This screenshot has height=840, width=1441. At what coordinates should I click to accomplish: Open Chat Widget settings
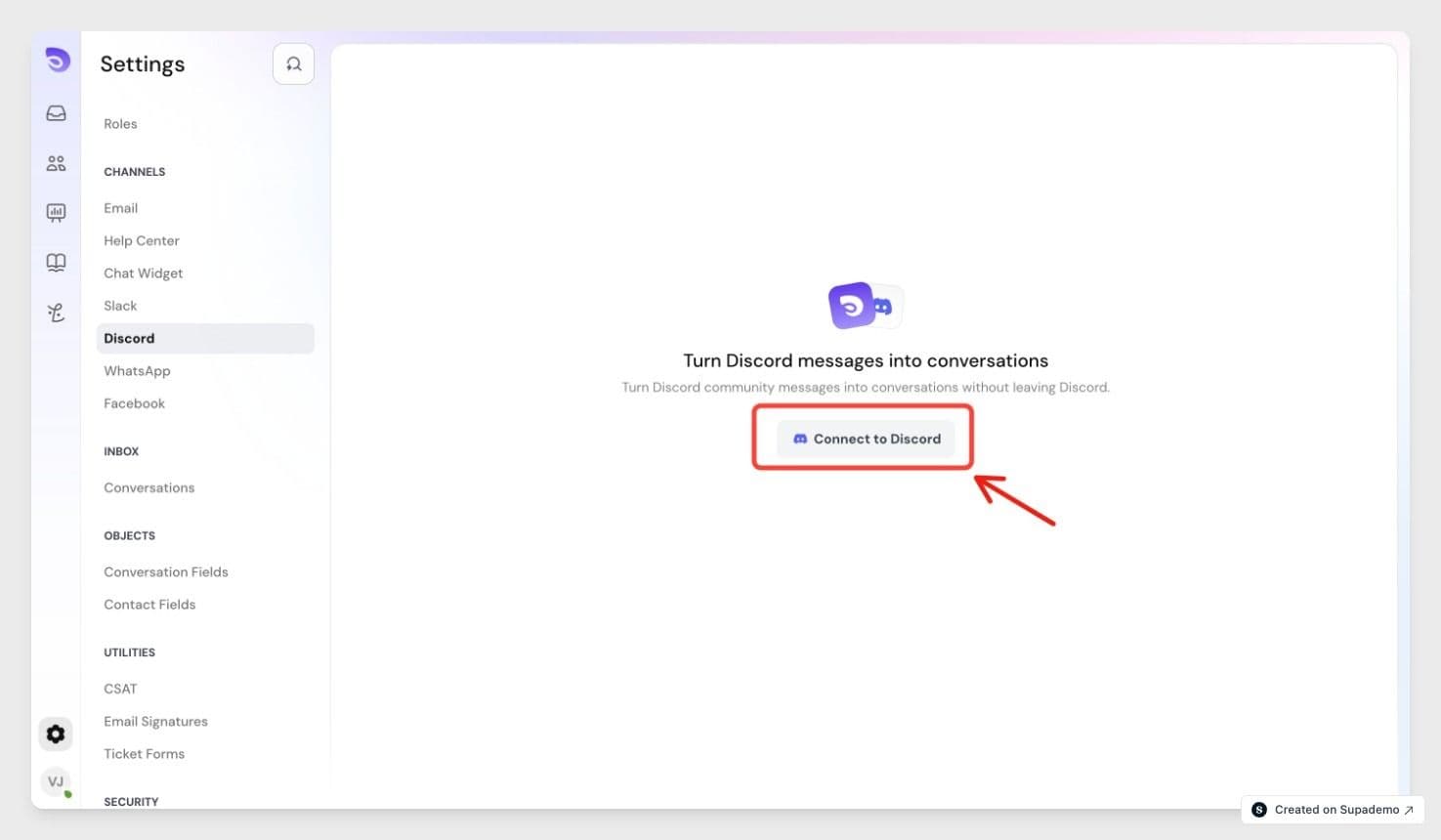[144, 273]
